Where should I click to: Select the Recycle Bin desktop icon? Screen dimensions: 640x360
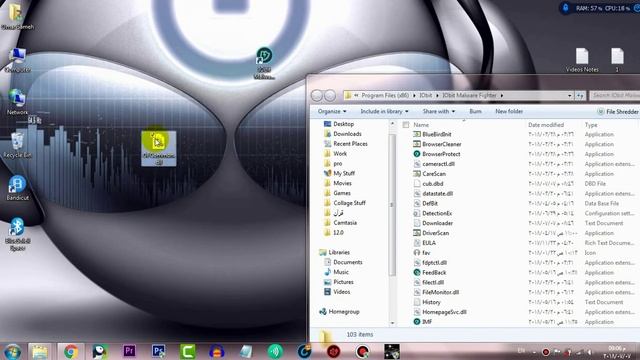point(17,145)
